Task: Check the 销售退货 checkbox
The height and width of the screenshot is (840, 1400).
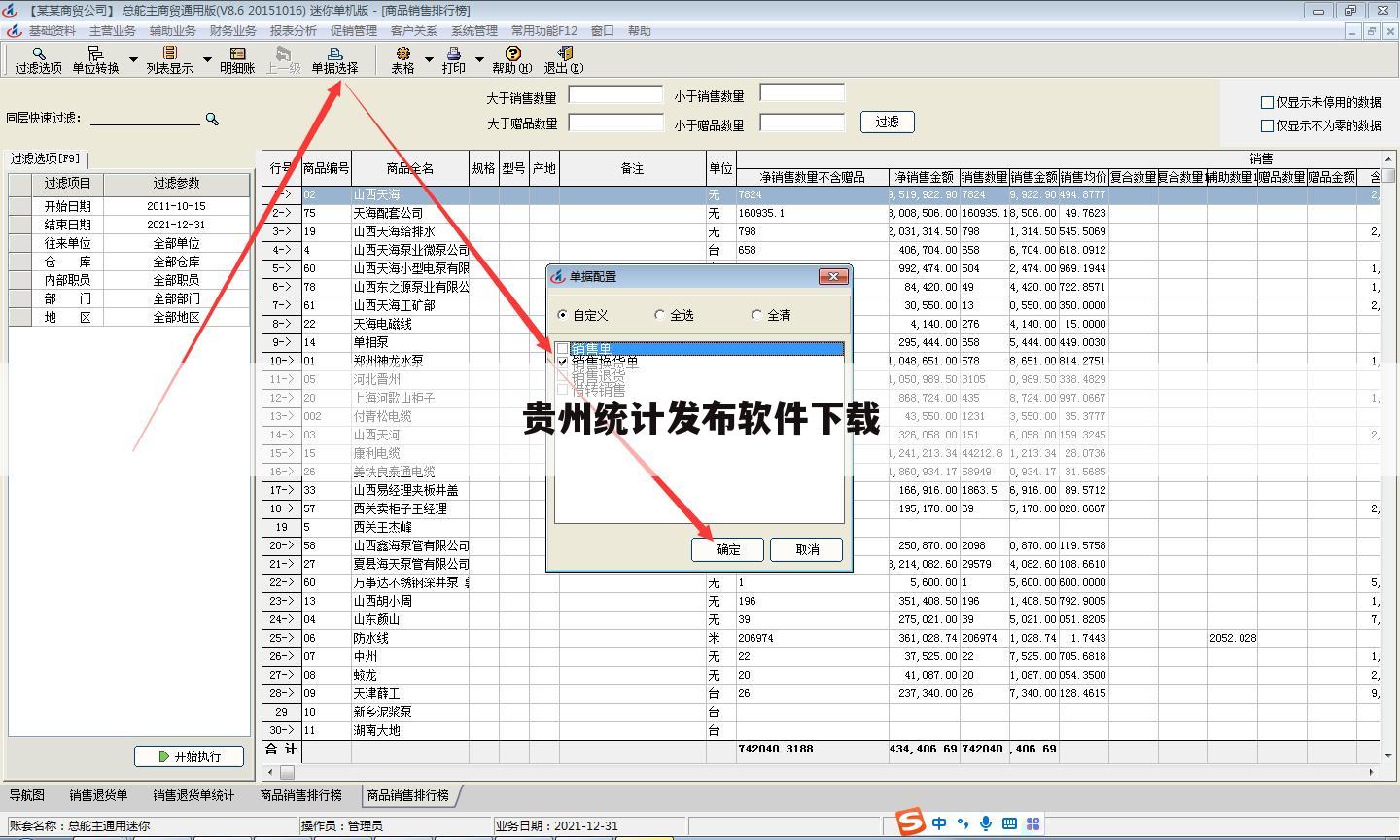Action: click(x=563, y=375)
